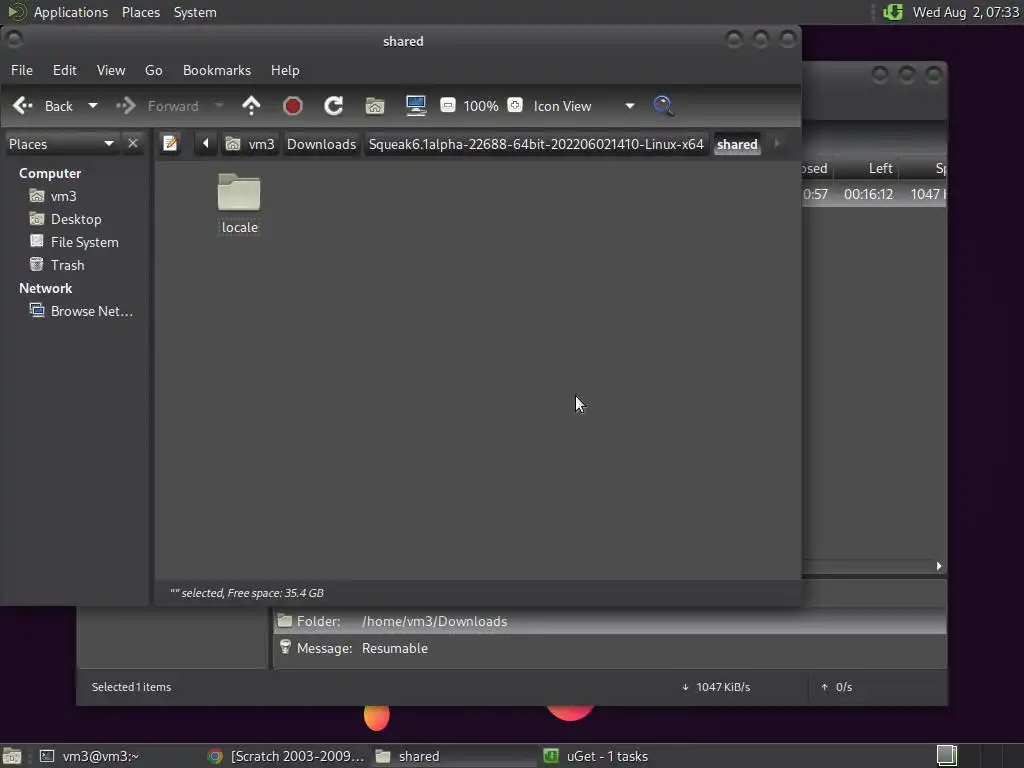Open Back history dropdown arrow
The height and width of the screenshot is (768, 1024).
click(93, 106)
